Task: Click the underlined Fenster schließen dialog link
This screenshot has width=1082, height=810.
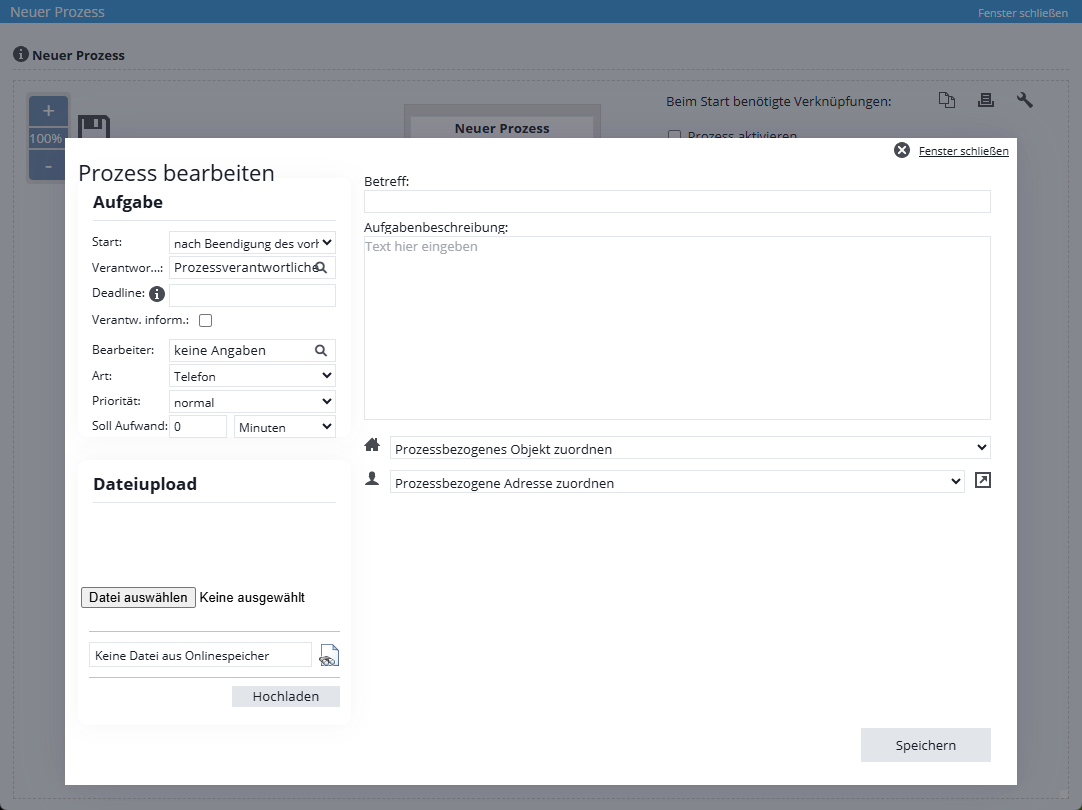Action: 963,151
